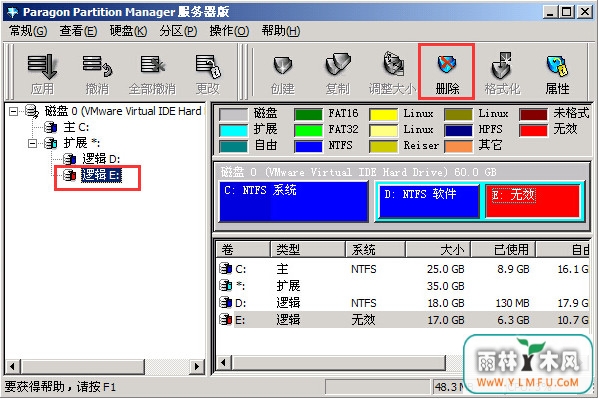Open the Properties (属性) toolbar icon
This screenshot has height=399, width=598.
[x=557, y=66]
